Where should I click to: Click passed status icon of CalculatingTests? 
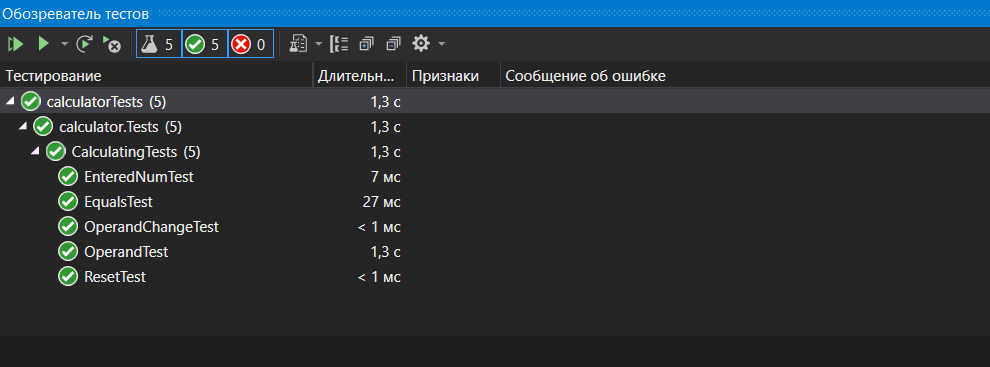tap(56, 152)
